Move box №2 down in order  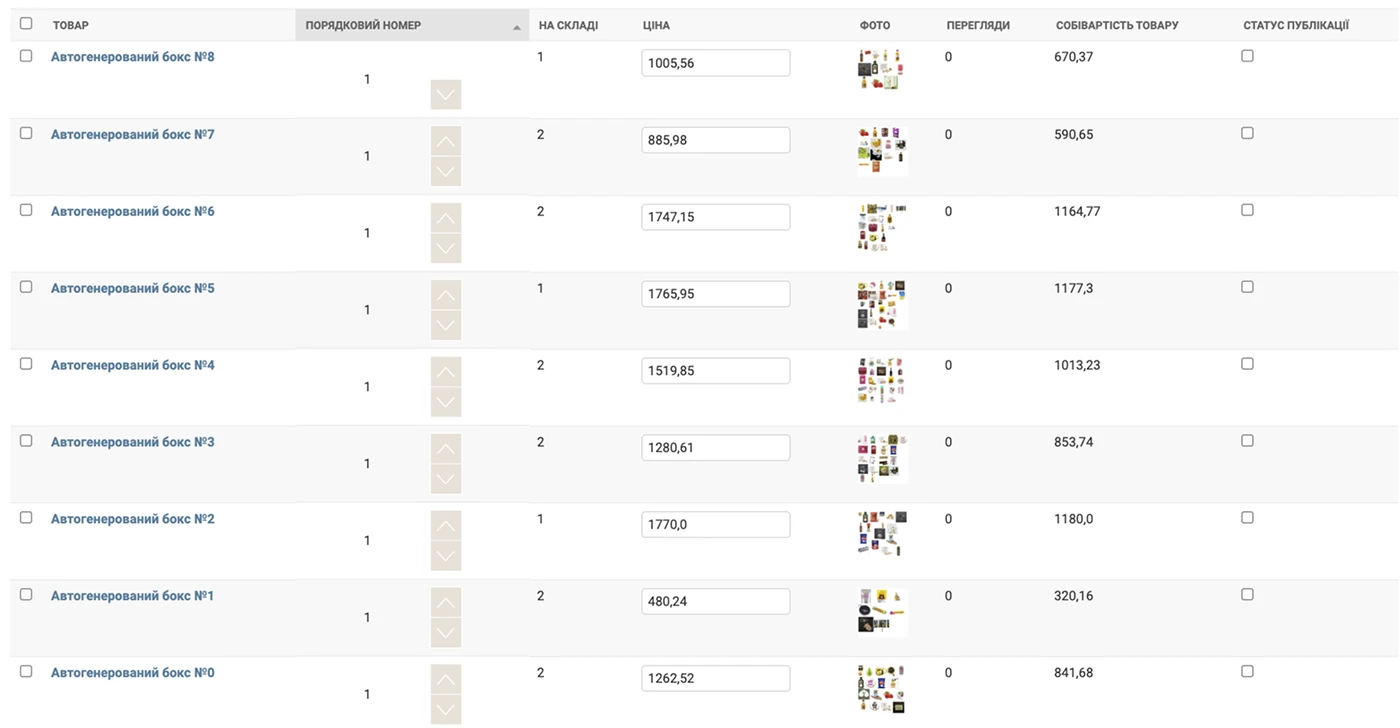[x=446, y=556]
